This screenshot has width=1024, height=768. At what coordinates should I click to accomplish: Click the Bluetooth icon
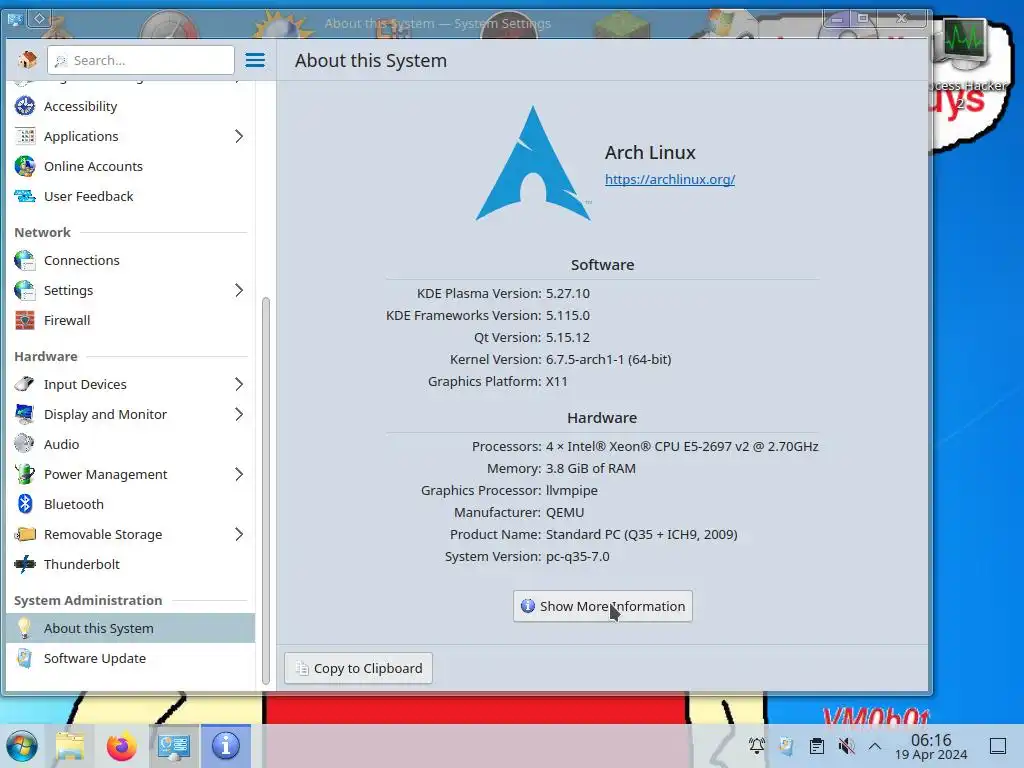[x=25, y=504]
